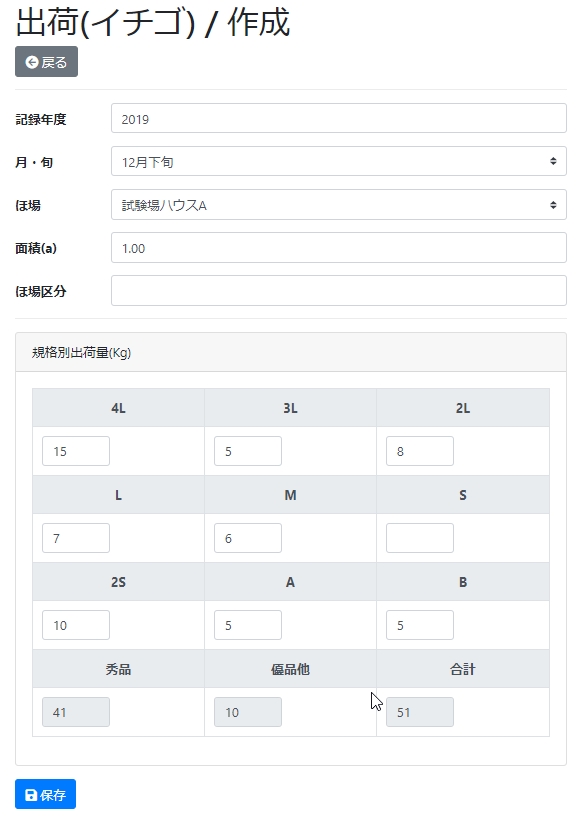Open the 月・旬 dropdown showing 12月下旬
Image resolution: width=582 pixels, height=816 pixels.
point(340,161)
